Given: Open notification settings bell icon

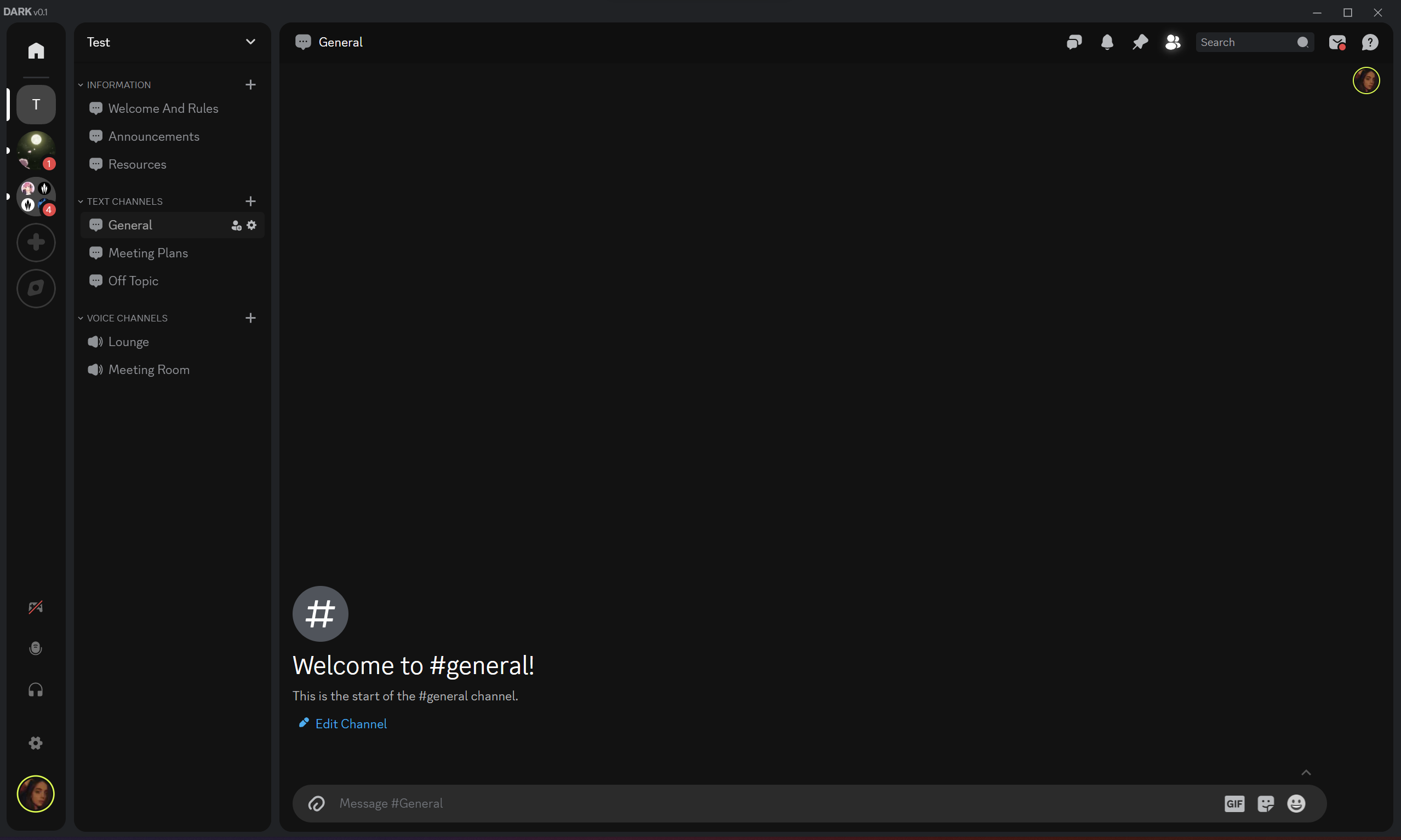Looking at the screenshot, I should click(1107, 42).
